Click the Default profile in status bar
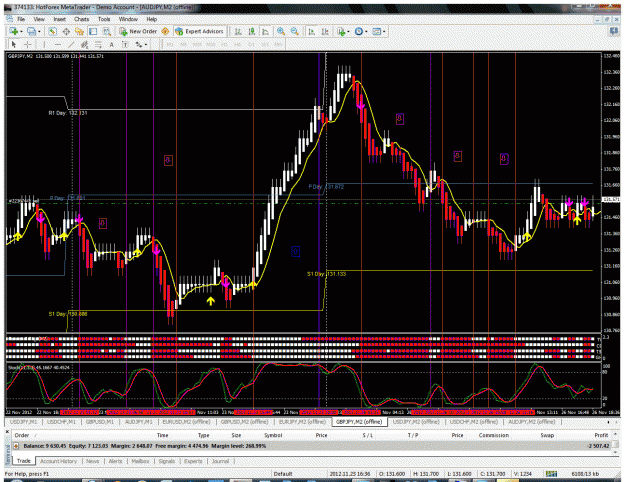The width and height of the screenshot is (625, 482). tap(283, 474)
